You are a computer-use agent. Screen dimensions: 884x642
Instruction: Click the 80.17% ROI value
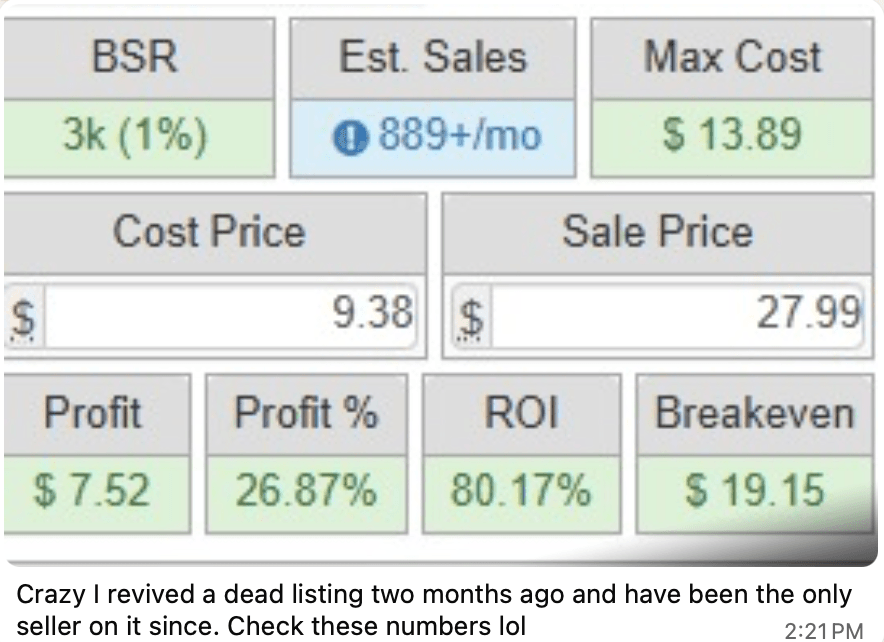pyautogui.click(x=520, y=491)
